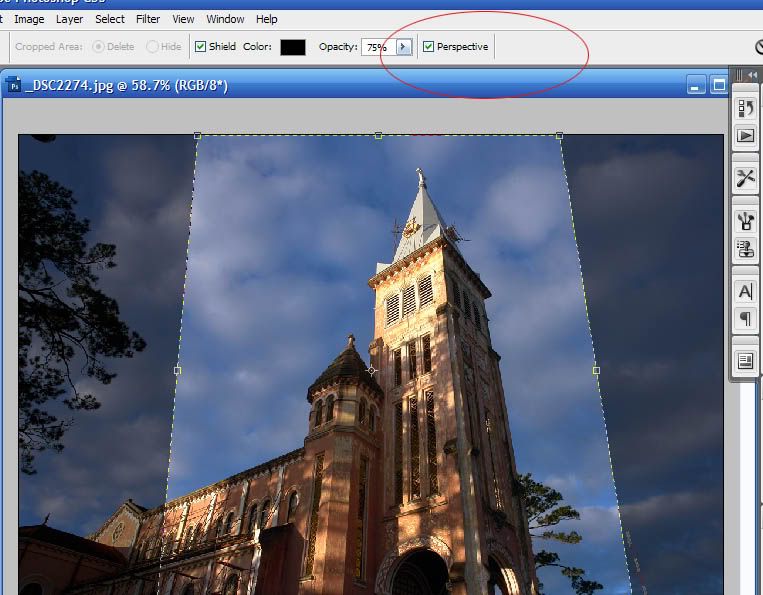This screenshot has width=763, height=595.
Task: Click the _DSC2274.jpg document title text
Action: (x=127, y=85)
